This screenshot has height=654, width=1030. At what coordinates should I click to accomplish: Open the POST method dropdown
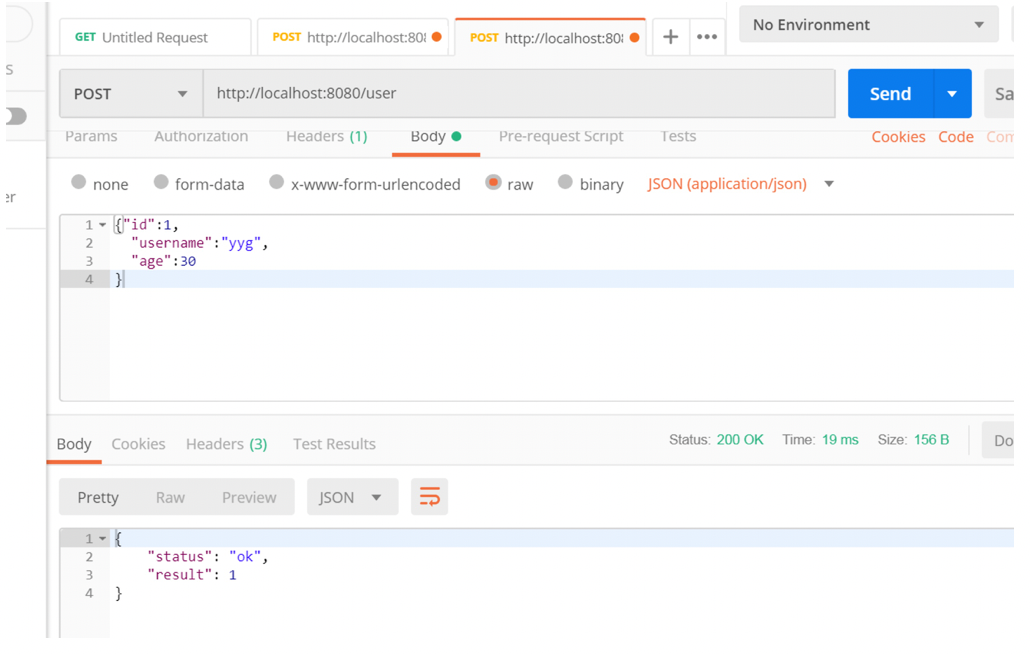[x=131, y=94]
